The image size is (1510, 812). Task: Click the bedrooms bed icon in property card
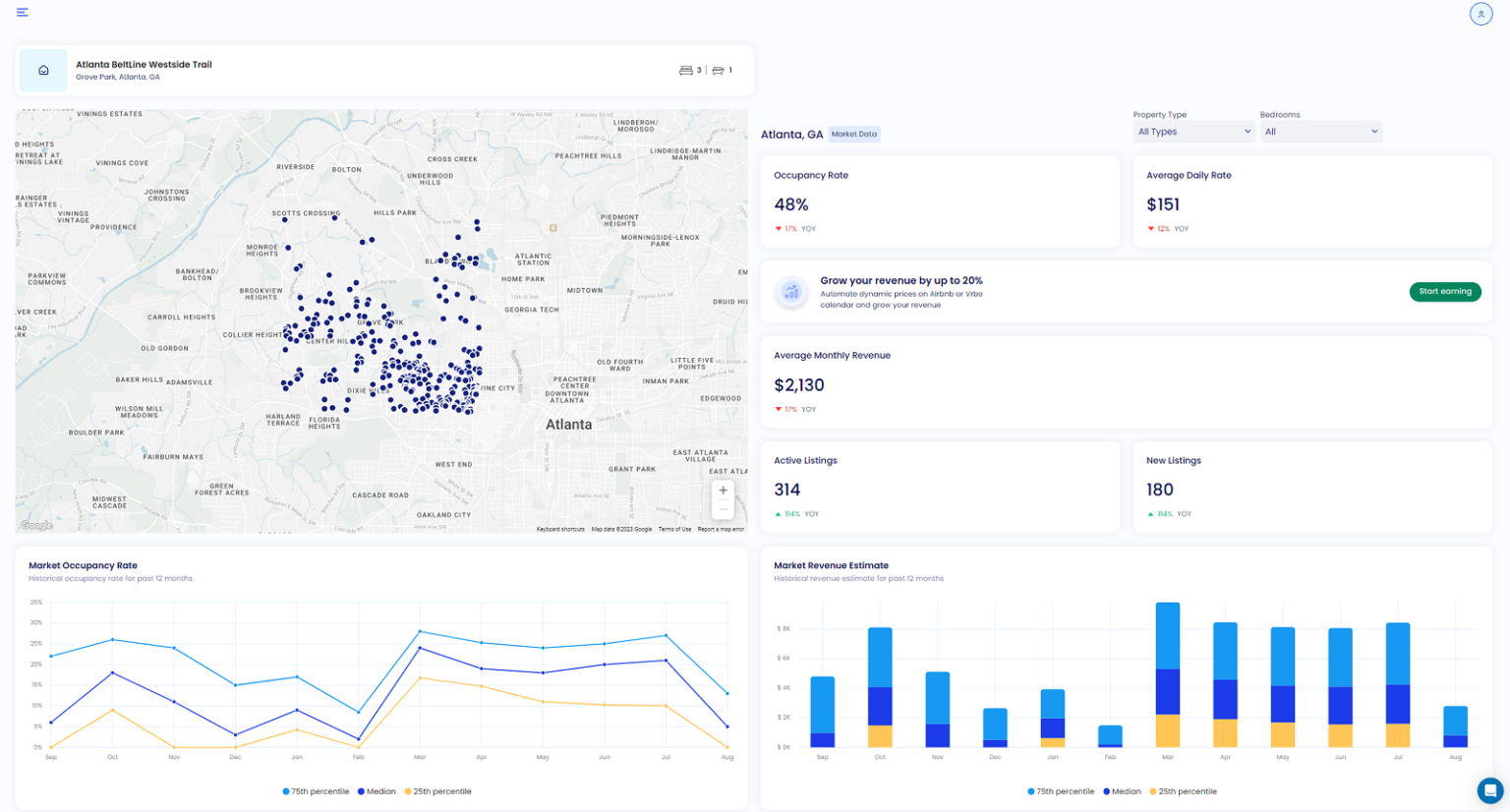point(686,71)
